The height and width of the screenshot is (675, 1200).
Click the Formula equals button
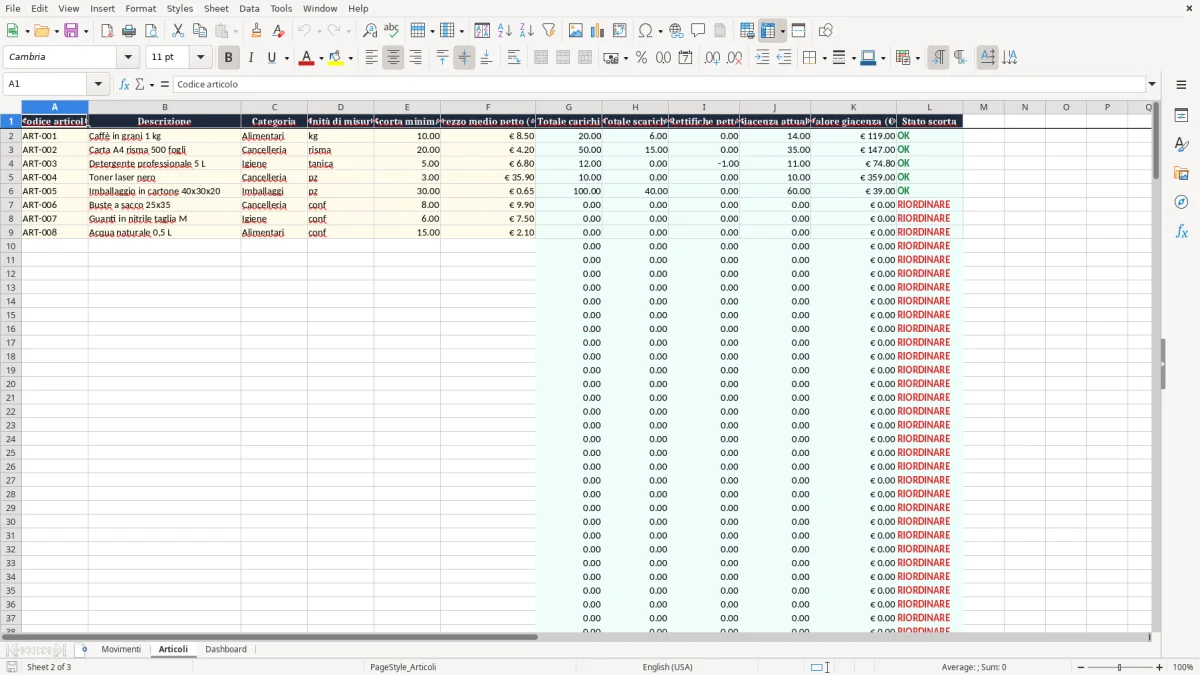pyautogui.click(x=165, y=84)
